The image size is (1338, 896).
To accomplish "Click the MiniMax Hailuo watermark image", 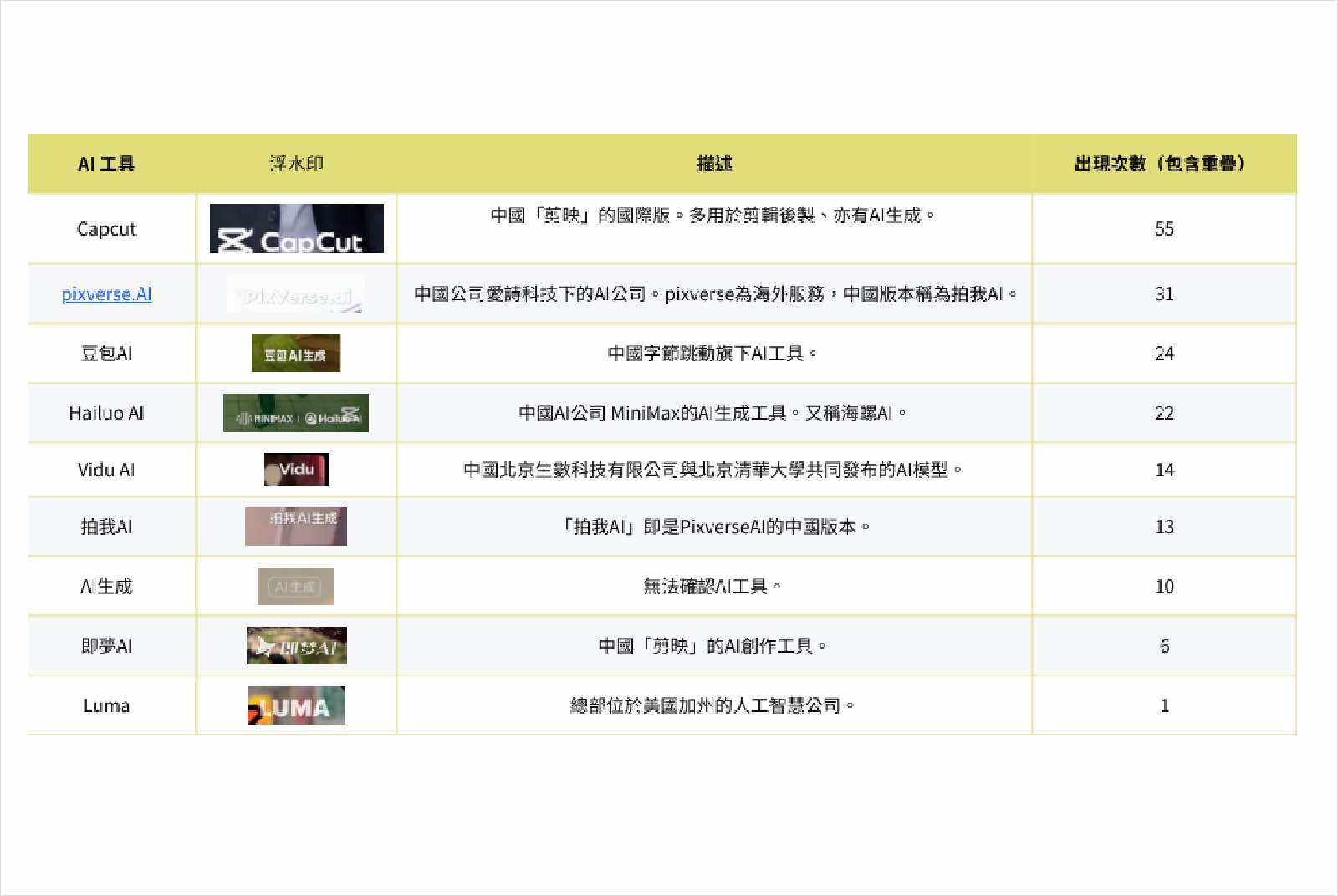I will coord(296,413).
